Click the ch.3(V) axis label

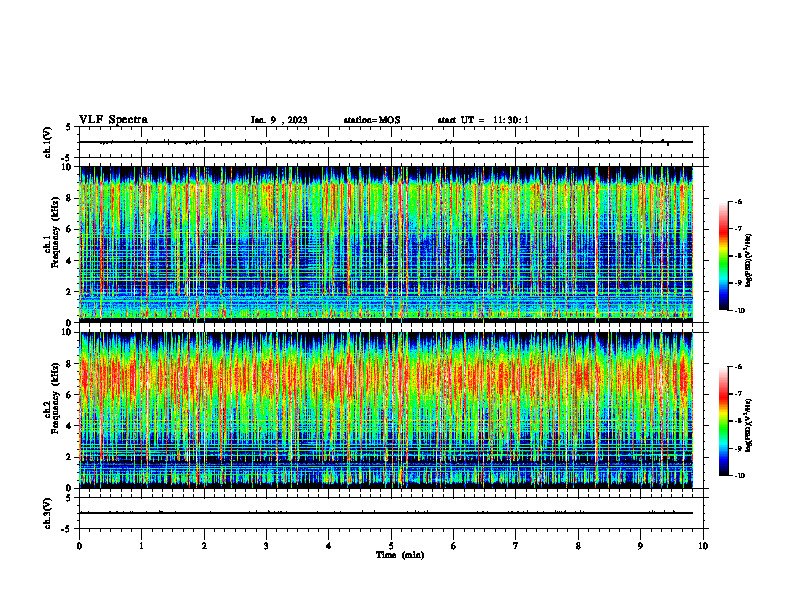click(x=47, y=513)
